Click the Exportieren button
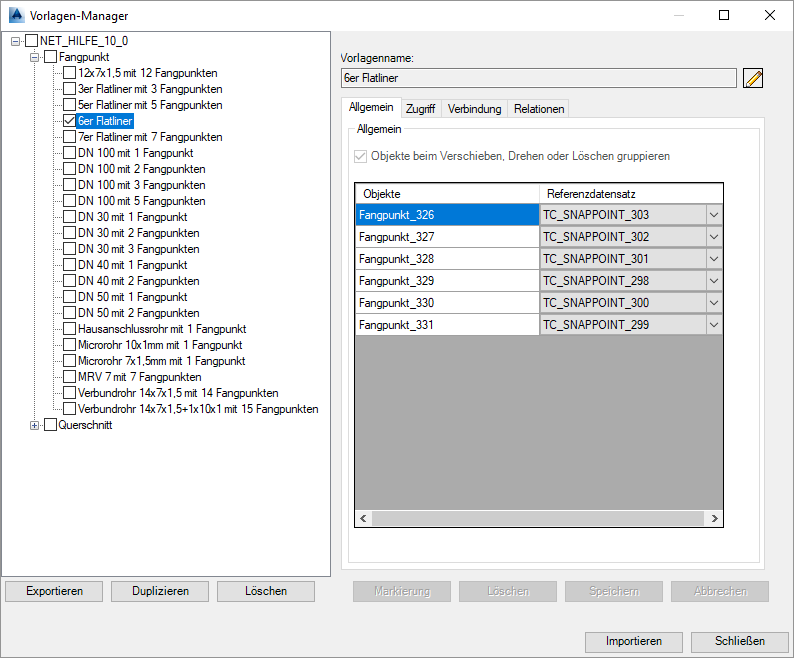The width and height of the screenshot is (794, 658). coord(54,591)
